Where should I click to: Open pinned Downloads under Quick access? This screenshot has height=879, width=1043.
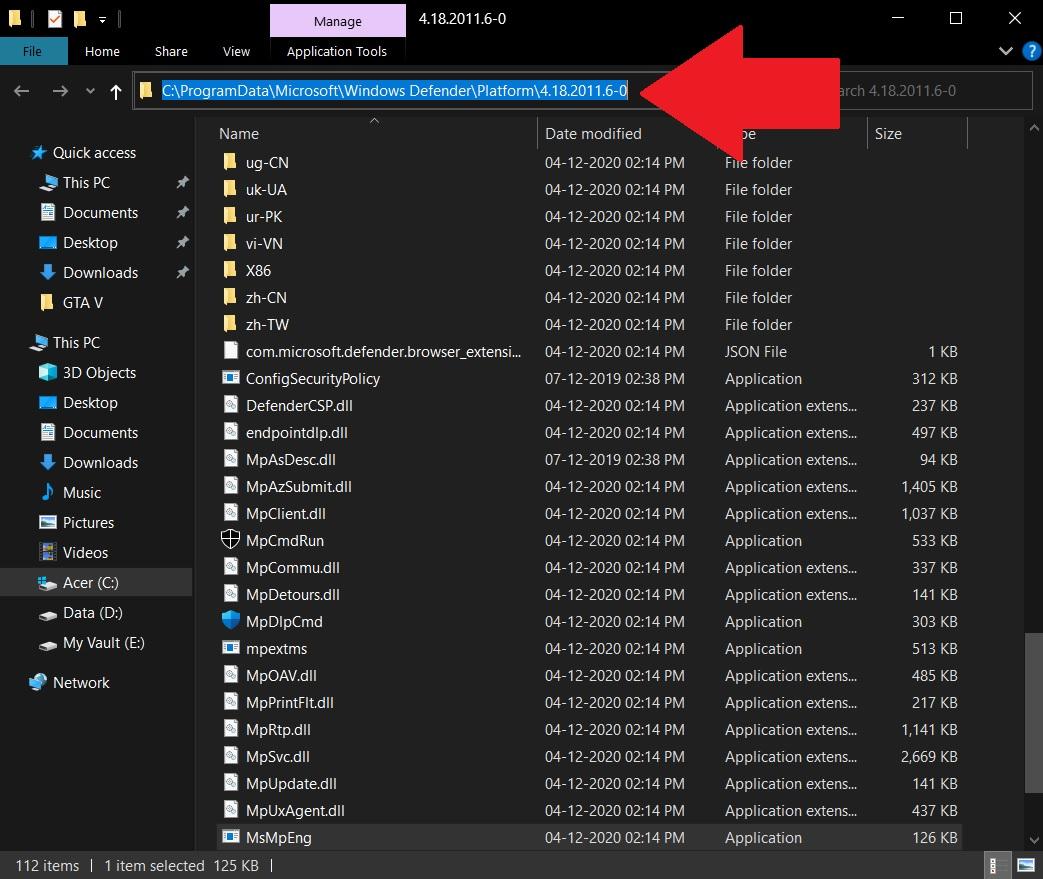[100, 273]
